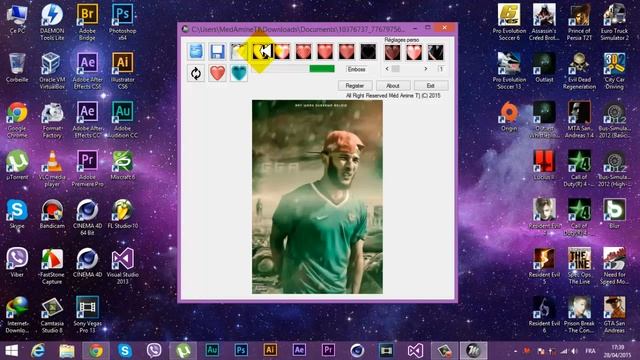Select the black and white inverted custom preset
The image size is (640, 360).
(x=436, y=53)
